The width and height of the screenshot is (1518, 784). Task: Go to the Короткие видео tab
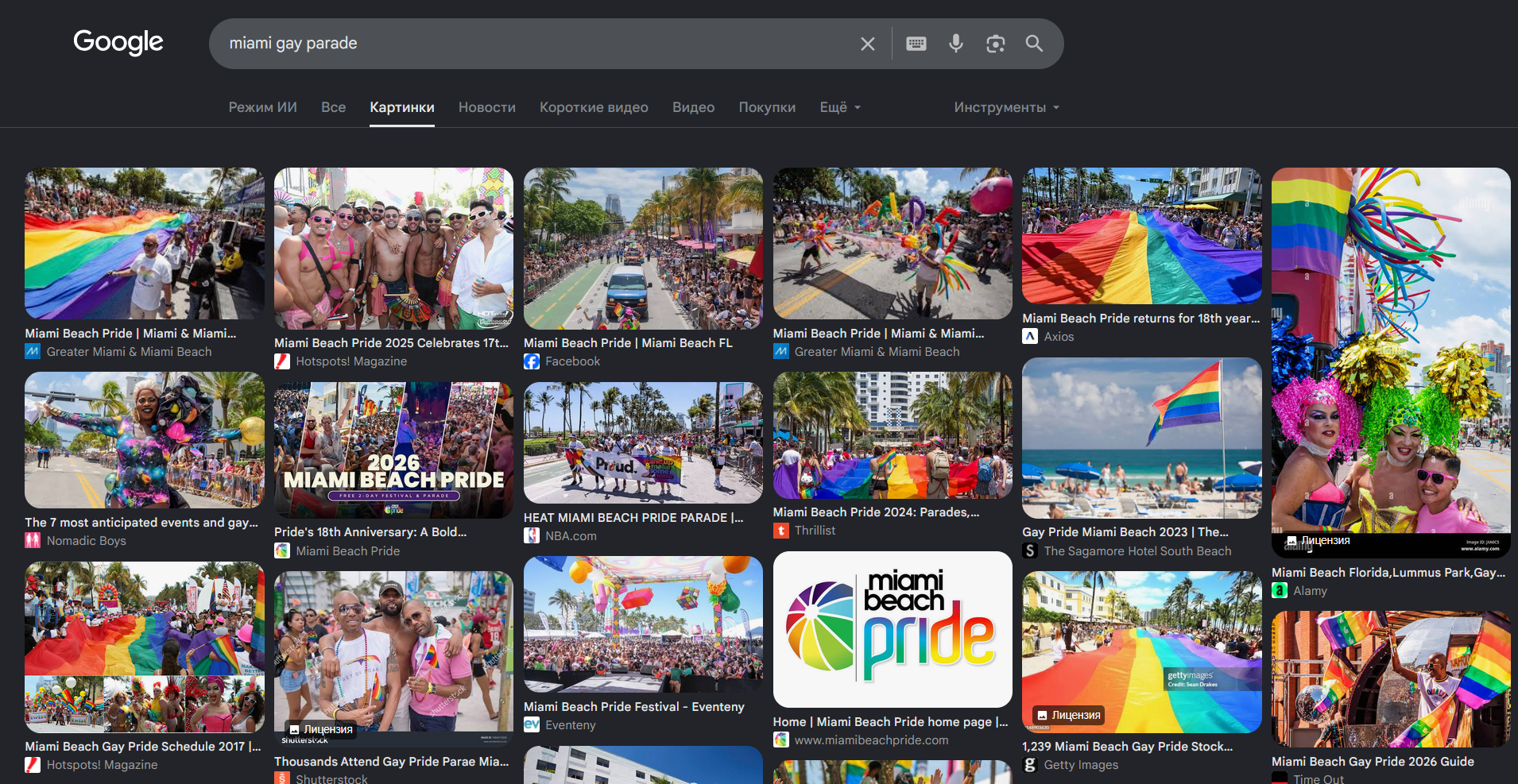click(594, 107)
